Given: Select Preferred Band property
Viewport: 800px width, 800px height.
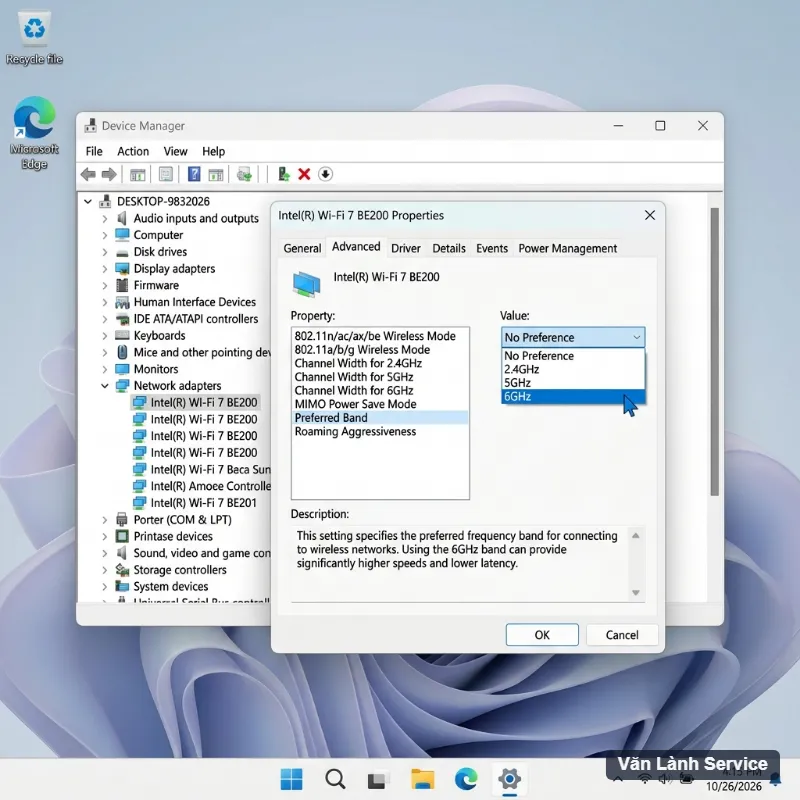Looking at the screenshot, I should pos(380,418).
